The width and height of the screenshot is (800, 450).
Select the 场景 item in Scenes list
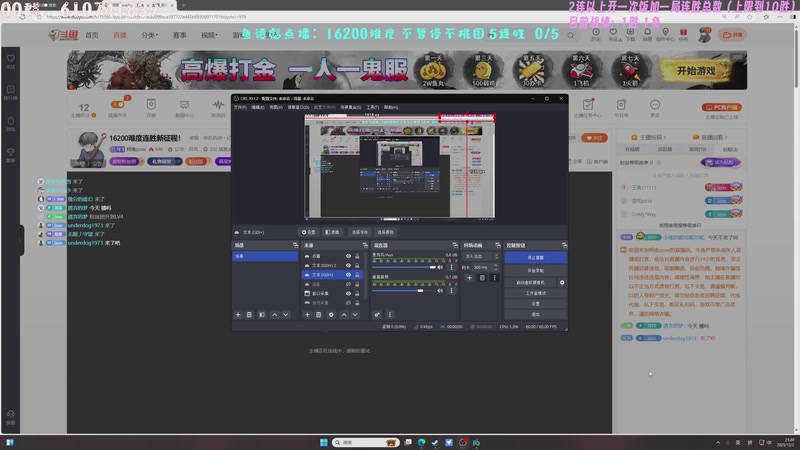coord(265,256)
